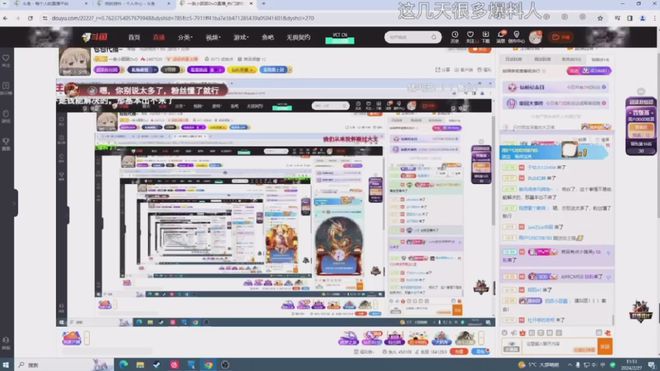Open the messages notification icon

point(501,37)
